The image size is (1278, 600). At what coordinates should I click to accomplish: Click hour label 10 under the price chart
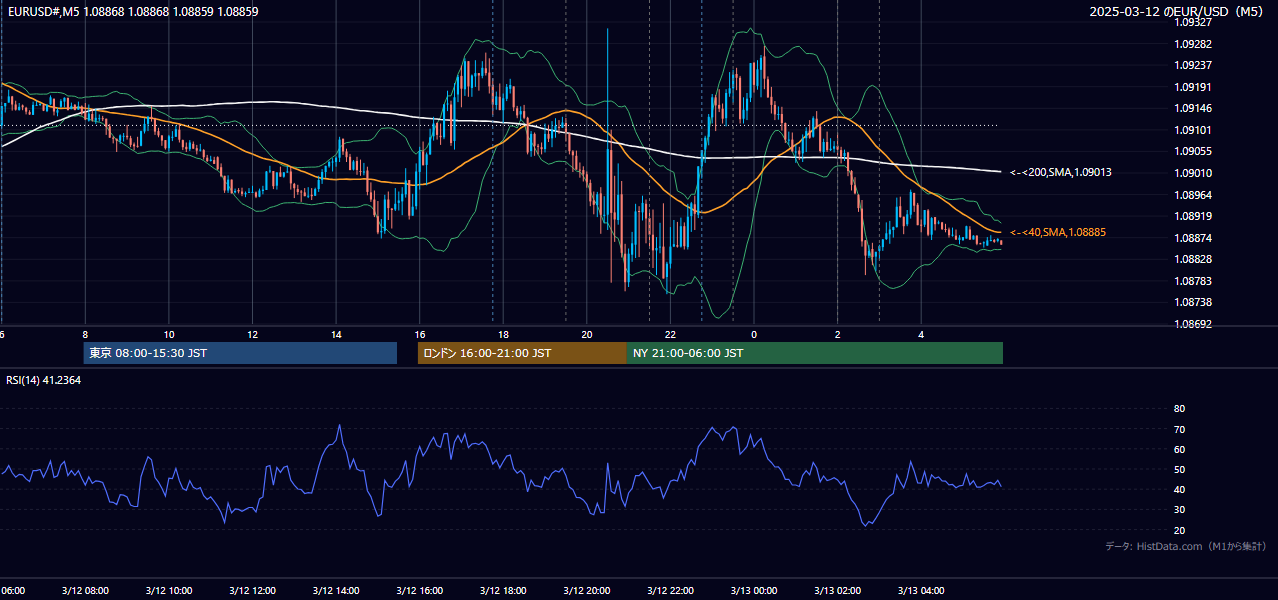tap(169, 334)
